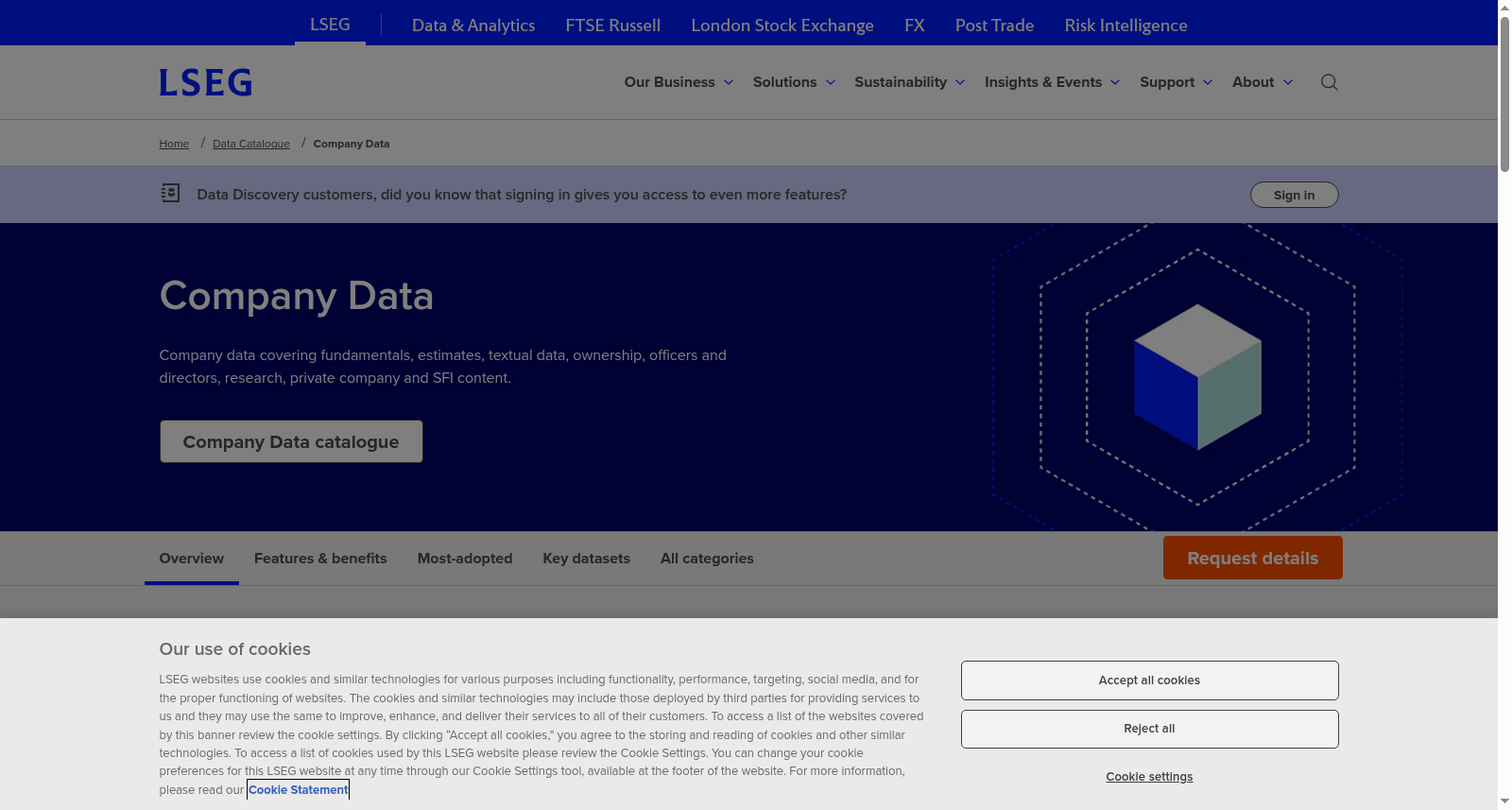Expand the Insights & Events menu
This screenshot has height=810, width=1512.
coord(1052,82)
